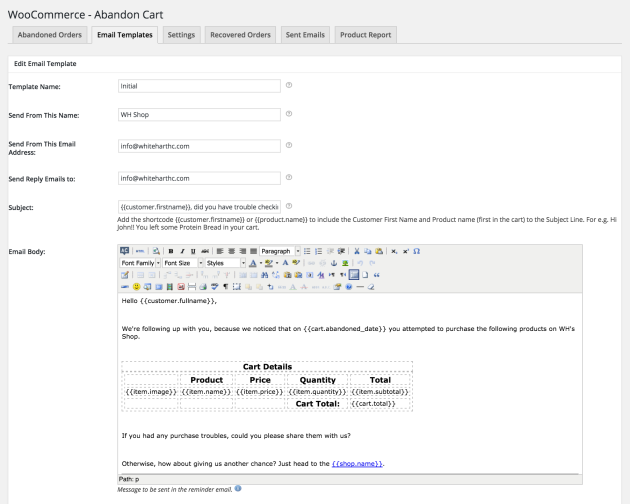Insert a page break
The width and height of the screenshot is (630, 504).
pyautogui.click(x=192, y=287)
